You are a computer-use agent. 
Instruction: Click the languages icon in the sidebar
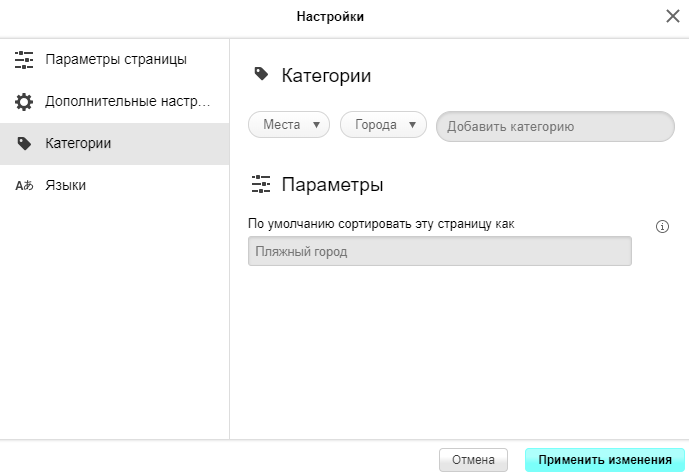coord(24,186)
